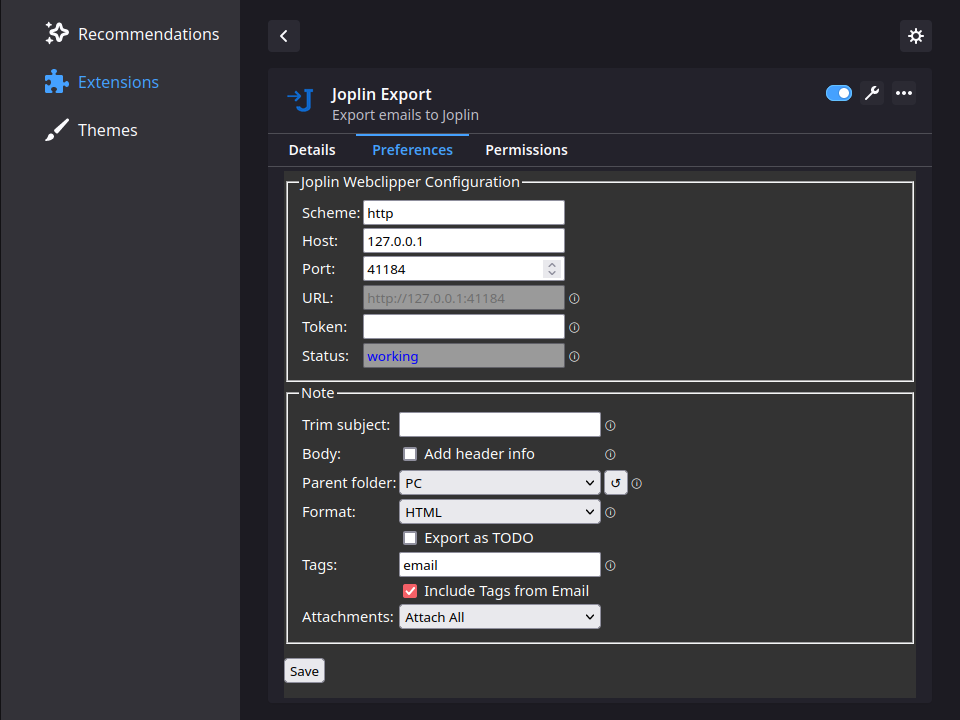Click into the Trim subject field

point(500,425)
